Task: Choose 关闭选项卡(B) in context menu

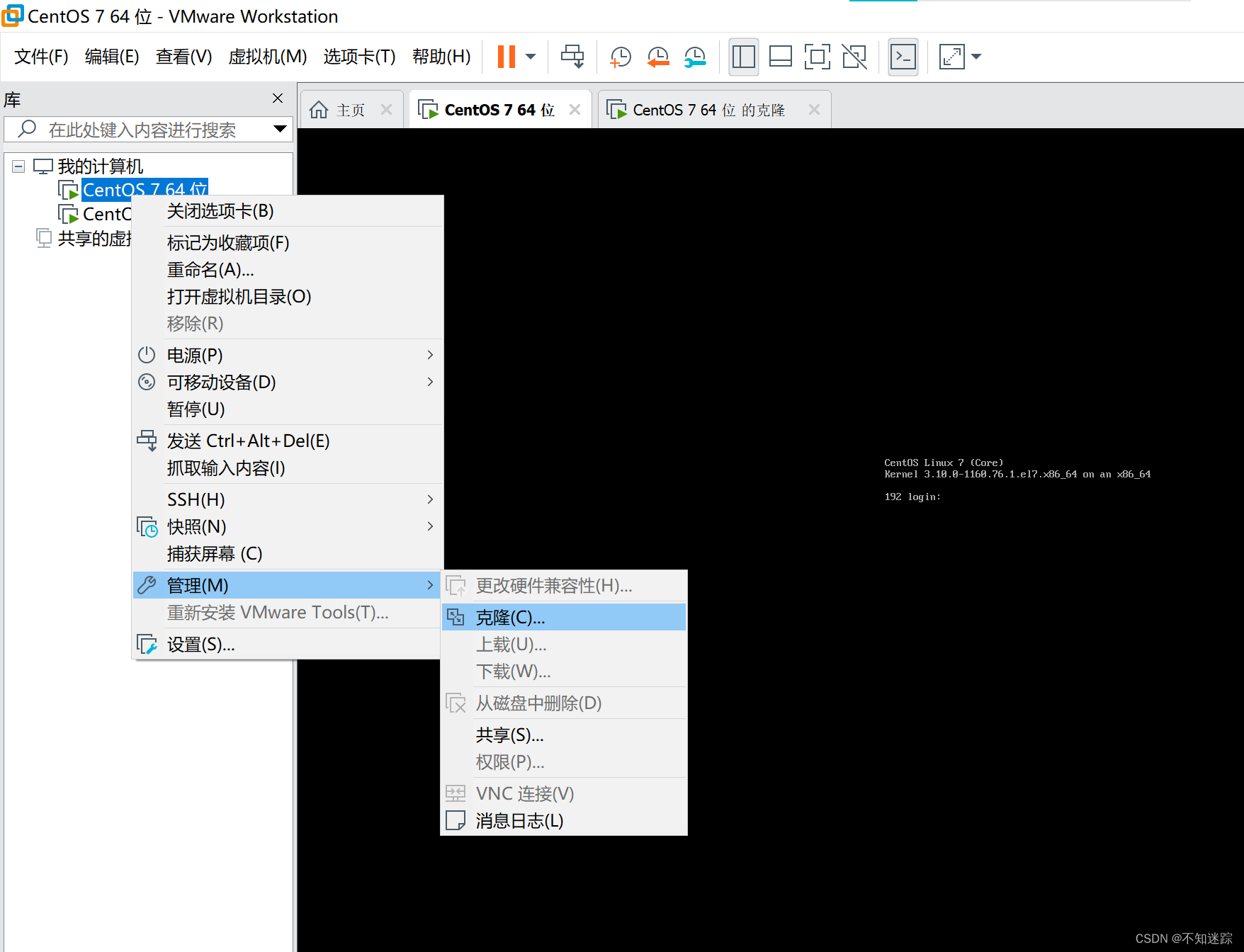Action: (288, 211)
